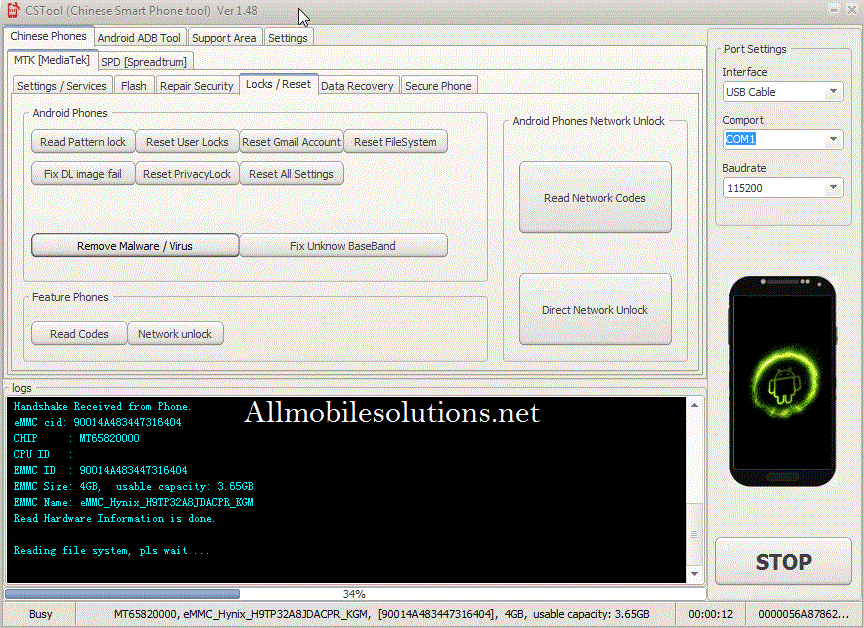Click the Reset Gmail Account button
The image size is (864, 628).
coord(291,142)
